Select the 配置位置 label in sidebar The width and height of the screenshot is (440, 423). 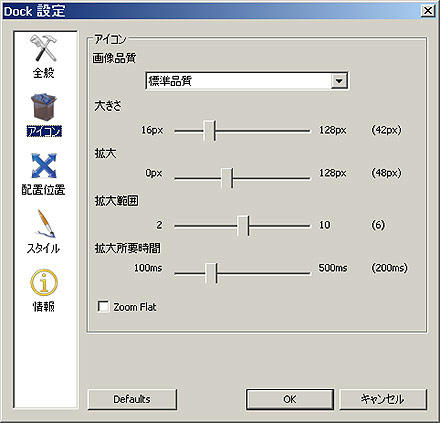pos(43,190)
